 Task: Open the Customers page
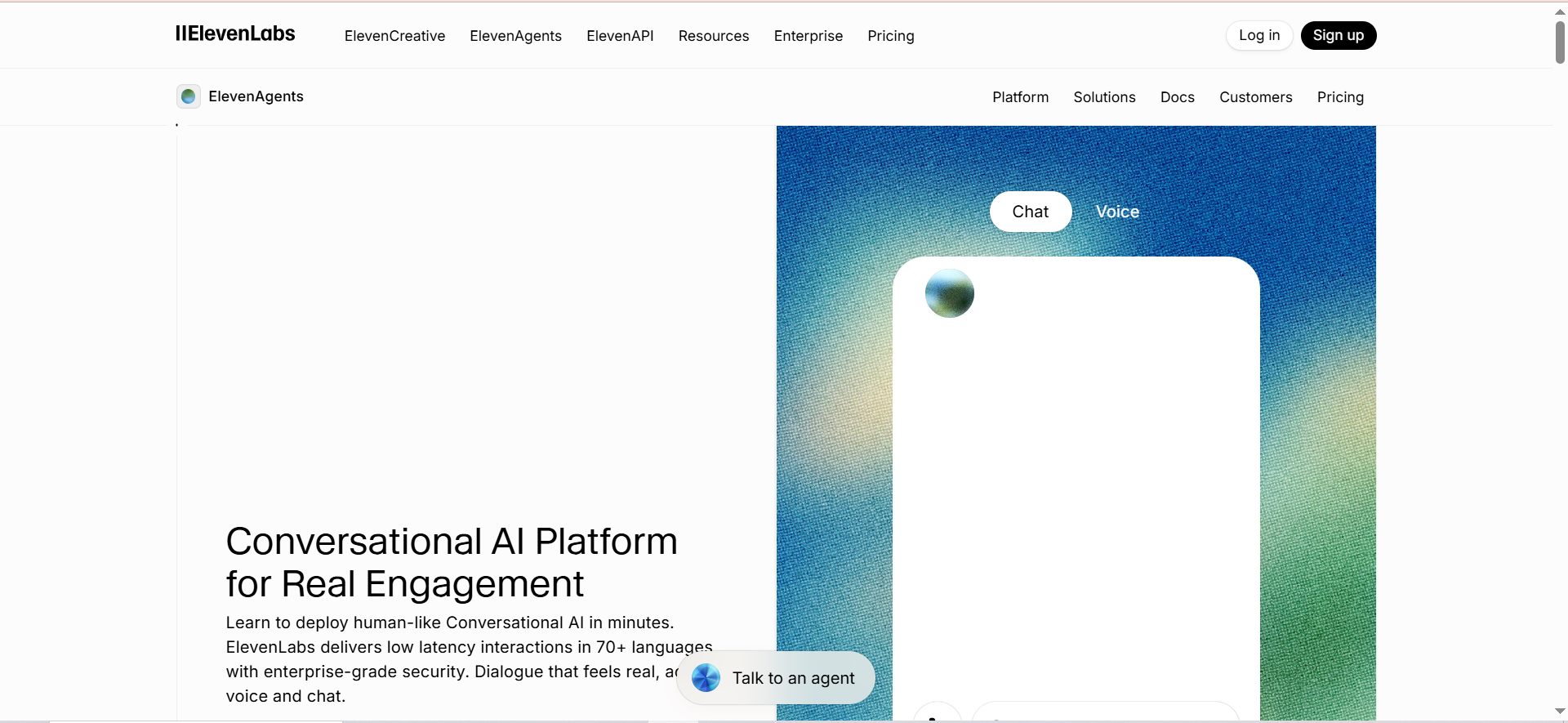point(1255,97)
